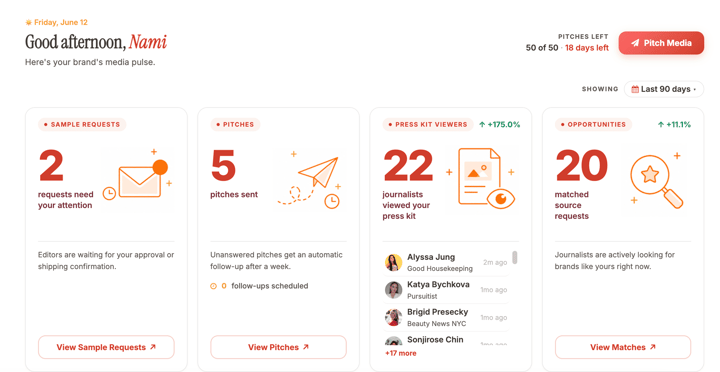Open View Sample Requests
Viewport: 720px width, 372px height.
tap(106, 347)
